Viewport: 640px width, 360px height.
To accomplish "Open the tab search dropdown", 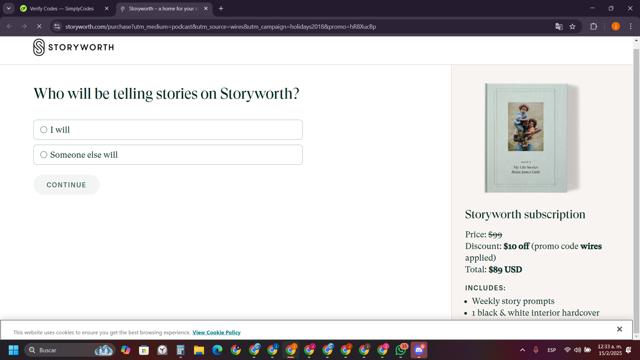I will click(9, 9).
